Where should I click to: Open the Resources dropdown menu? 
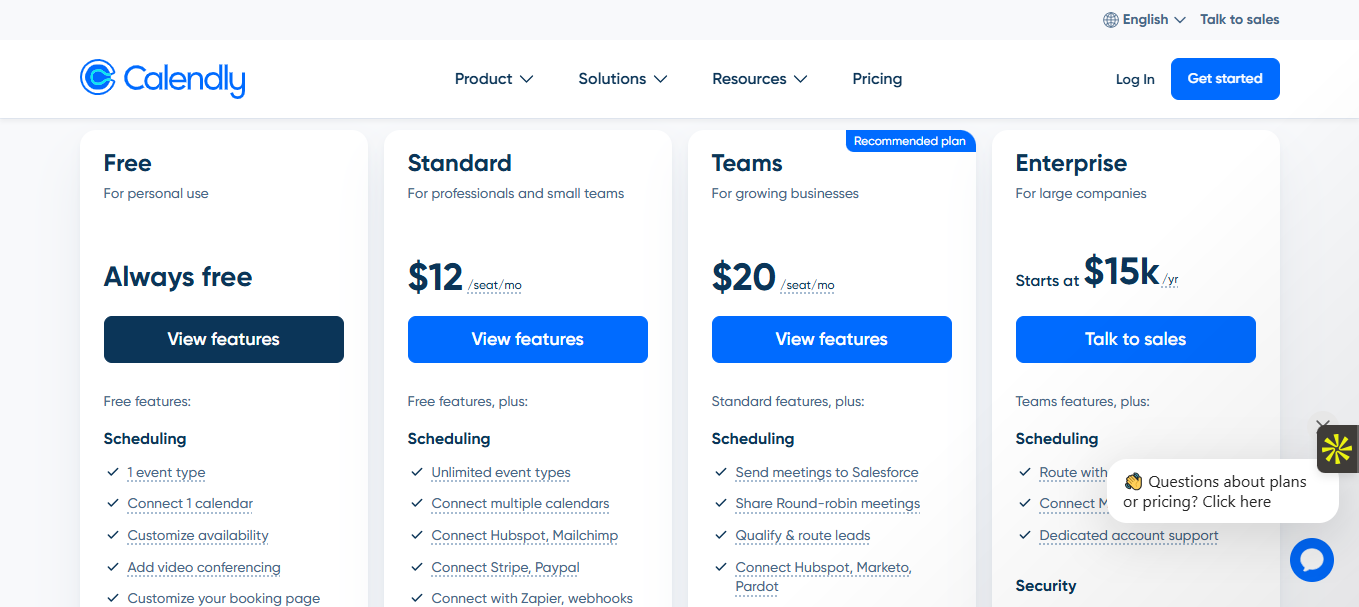(759, 79)
